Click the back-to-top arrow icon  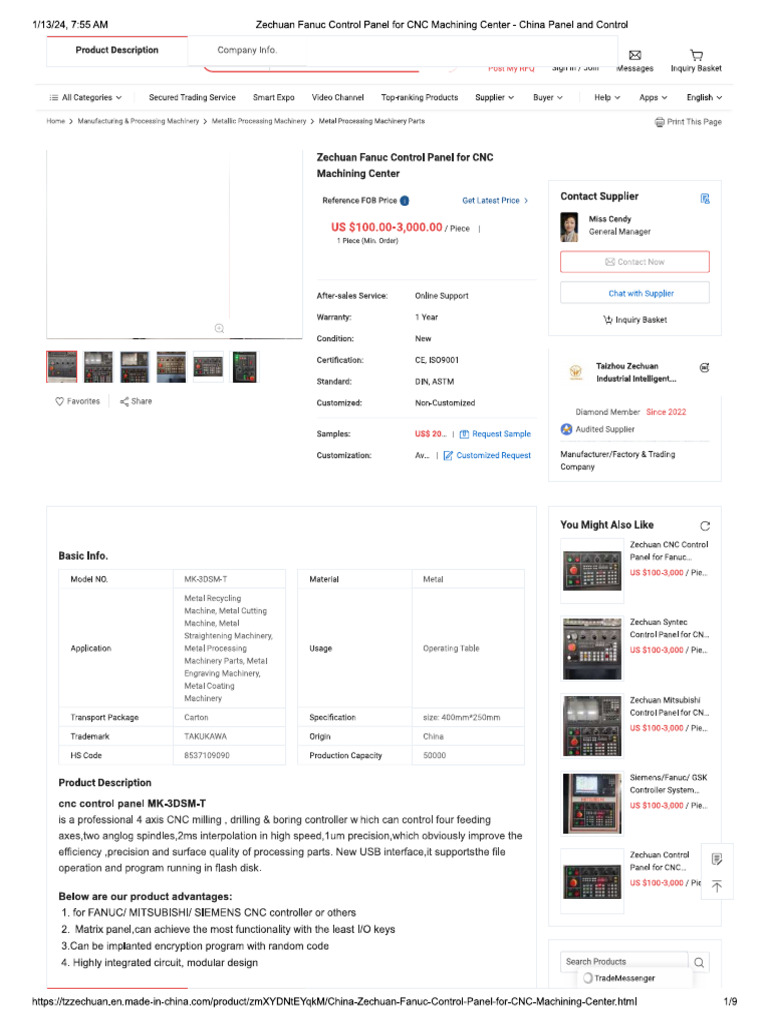click(x=716, y=886)
